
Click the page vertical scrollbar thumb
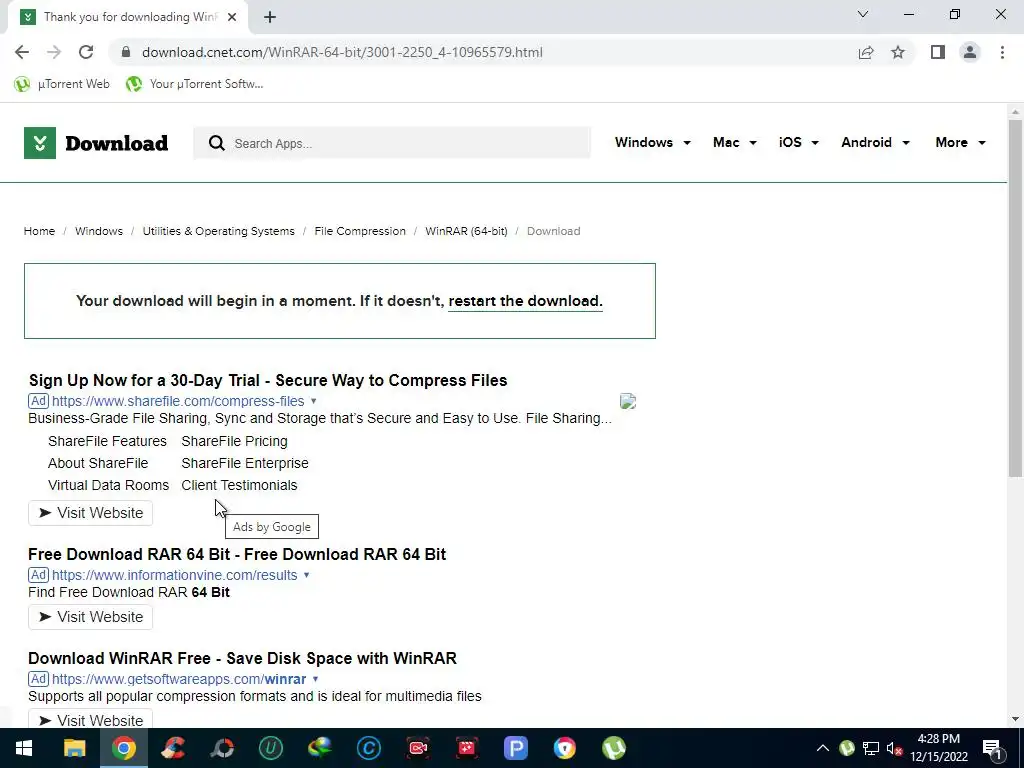[1015, 298]
